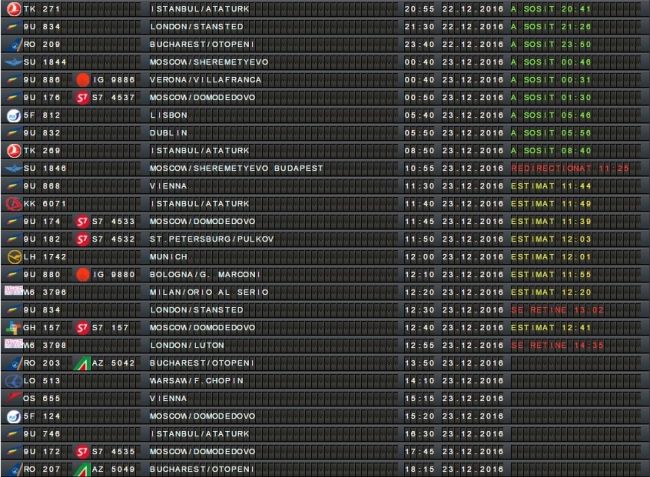Select the ST.PETERSBURG/PULKOV destination
This screenshot has width=650, height=477.
coord(212,239)
